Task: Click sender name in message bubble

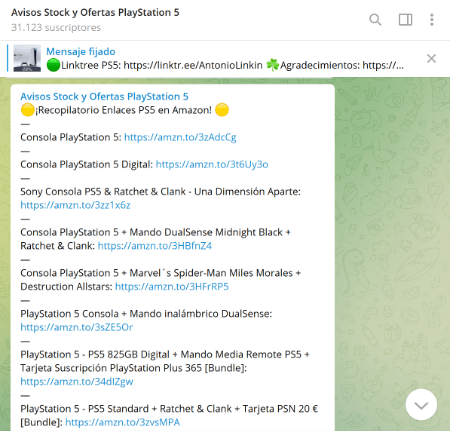Action: click(x=104, y=96)
